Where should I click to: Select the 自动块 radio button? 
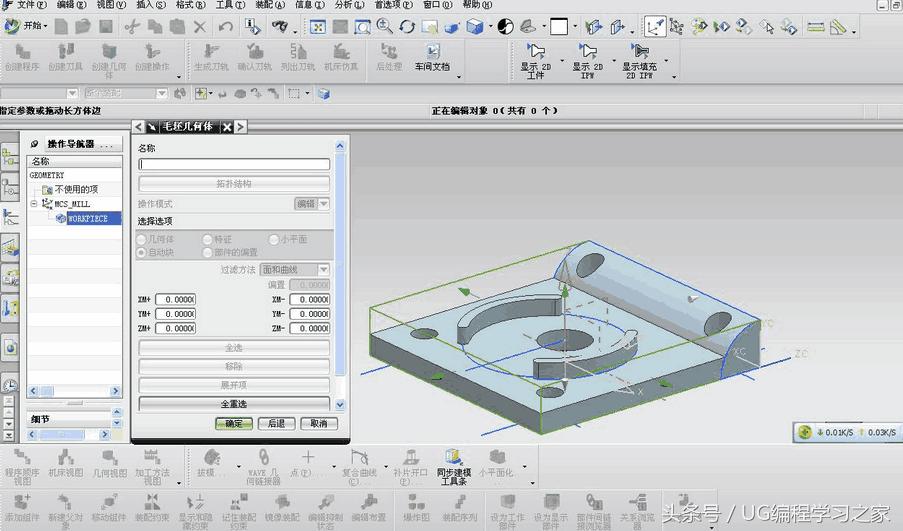(x=141, y=252)
